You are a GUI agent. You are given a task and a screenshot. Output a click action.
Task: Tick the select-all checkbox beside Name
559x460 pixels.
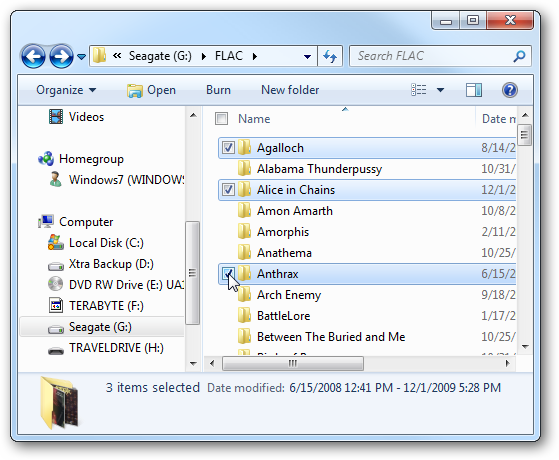[x=221, y=119]
